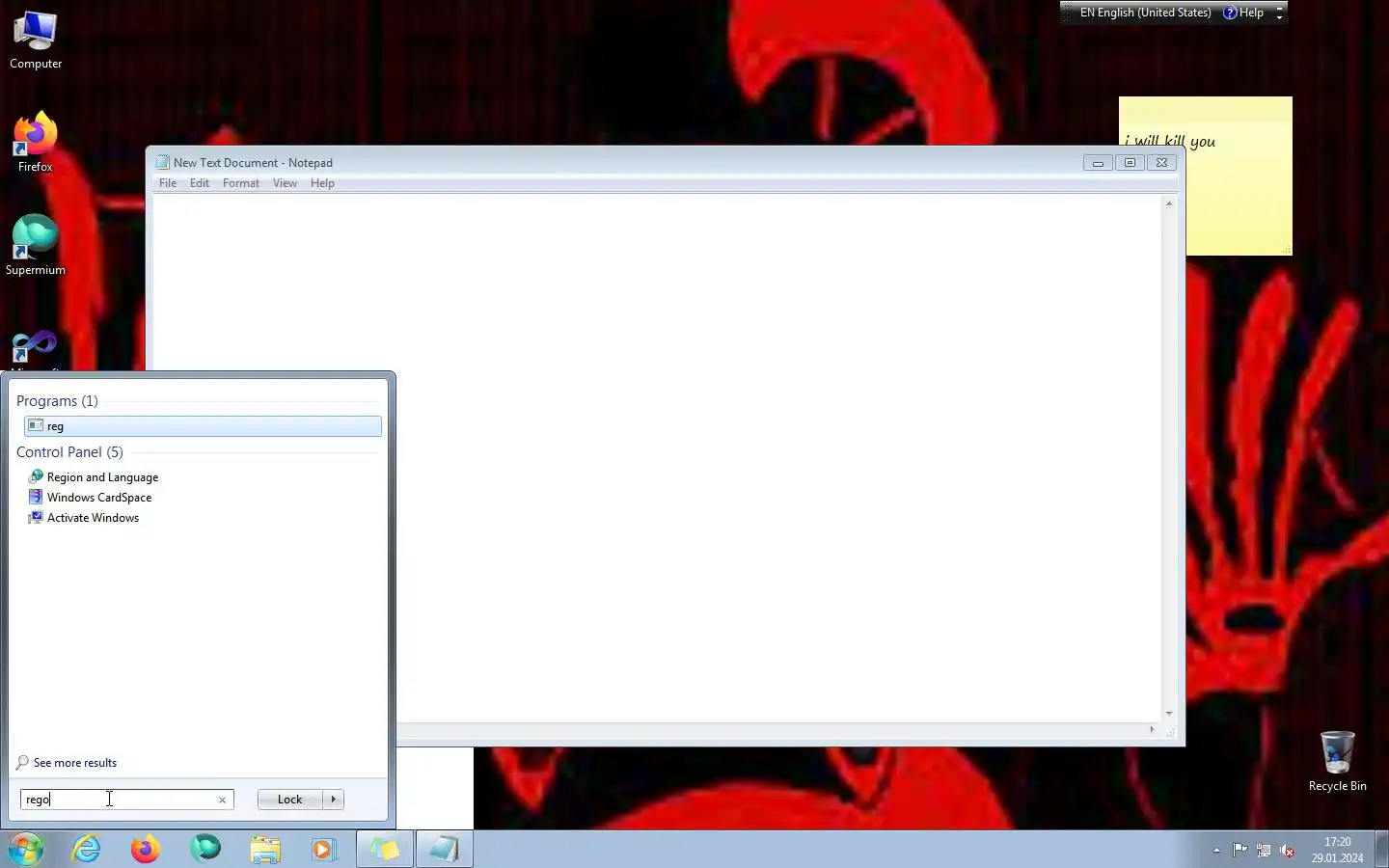This screenshot has height=868, width=1389.
Task: Open Windows Explorer from the taskbar
Action: (x=265, y=849)
